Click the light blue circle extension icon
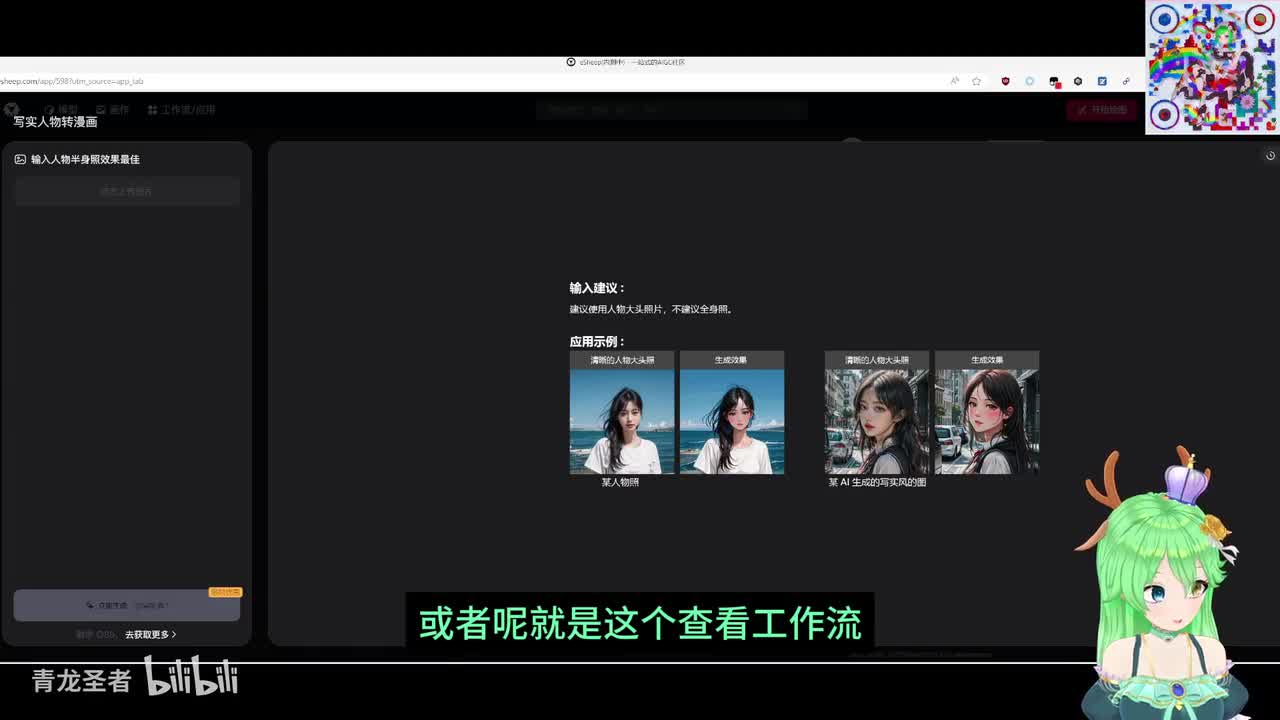 tap(1029, 81)
